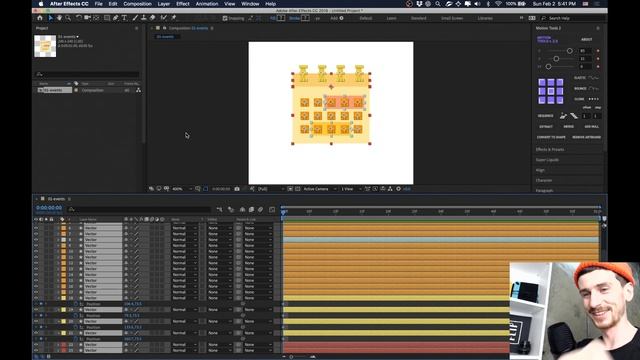This screenshot has width=640, height=360.
Task: Open the Graph Editor in the timeline
Action: pyautogui.click(x=272, y=210)
